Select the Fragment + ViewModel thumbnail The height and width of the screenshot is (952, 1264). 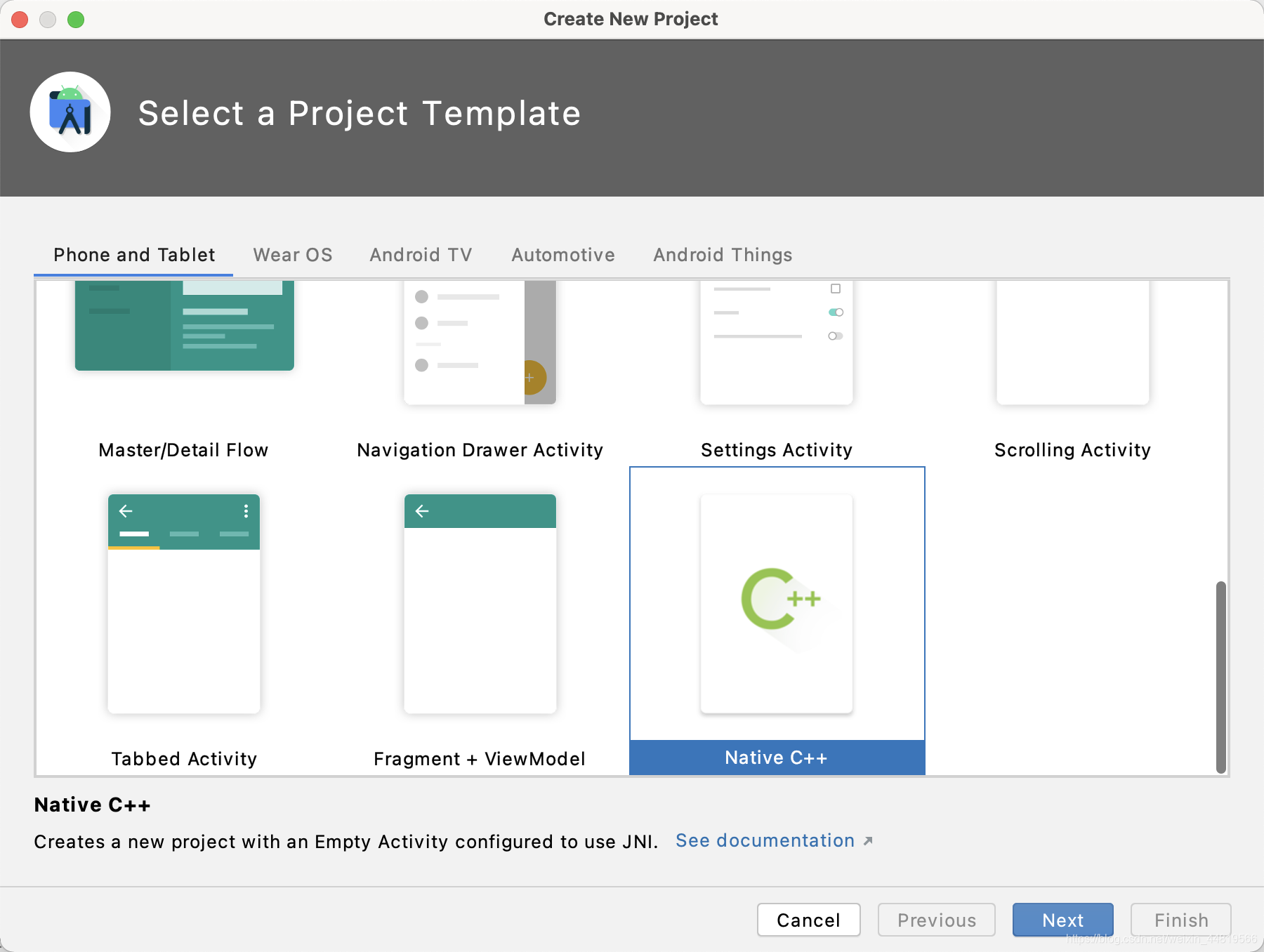pos(480,604)
